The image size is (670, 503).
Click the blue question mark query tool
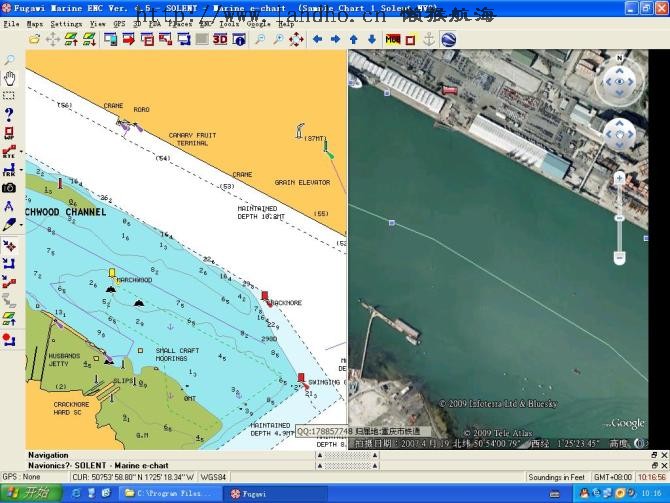(9, 114)
